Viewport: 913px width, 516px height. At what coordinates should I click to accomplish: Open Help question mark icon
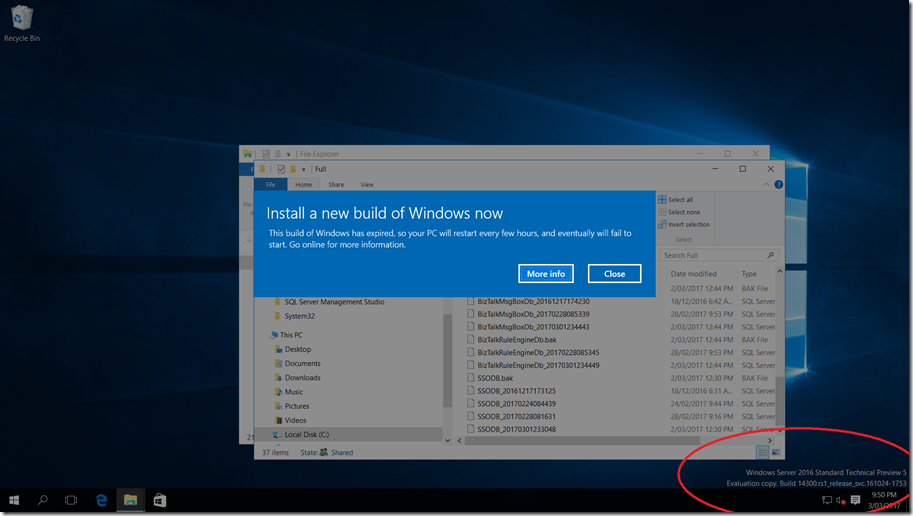click(x=778, y=185)
